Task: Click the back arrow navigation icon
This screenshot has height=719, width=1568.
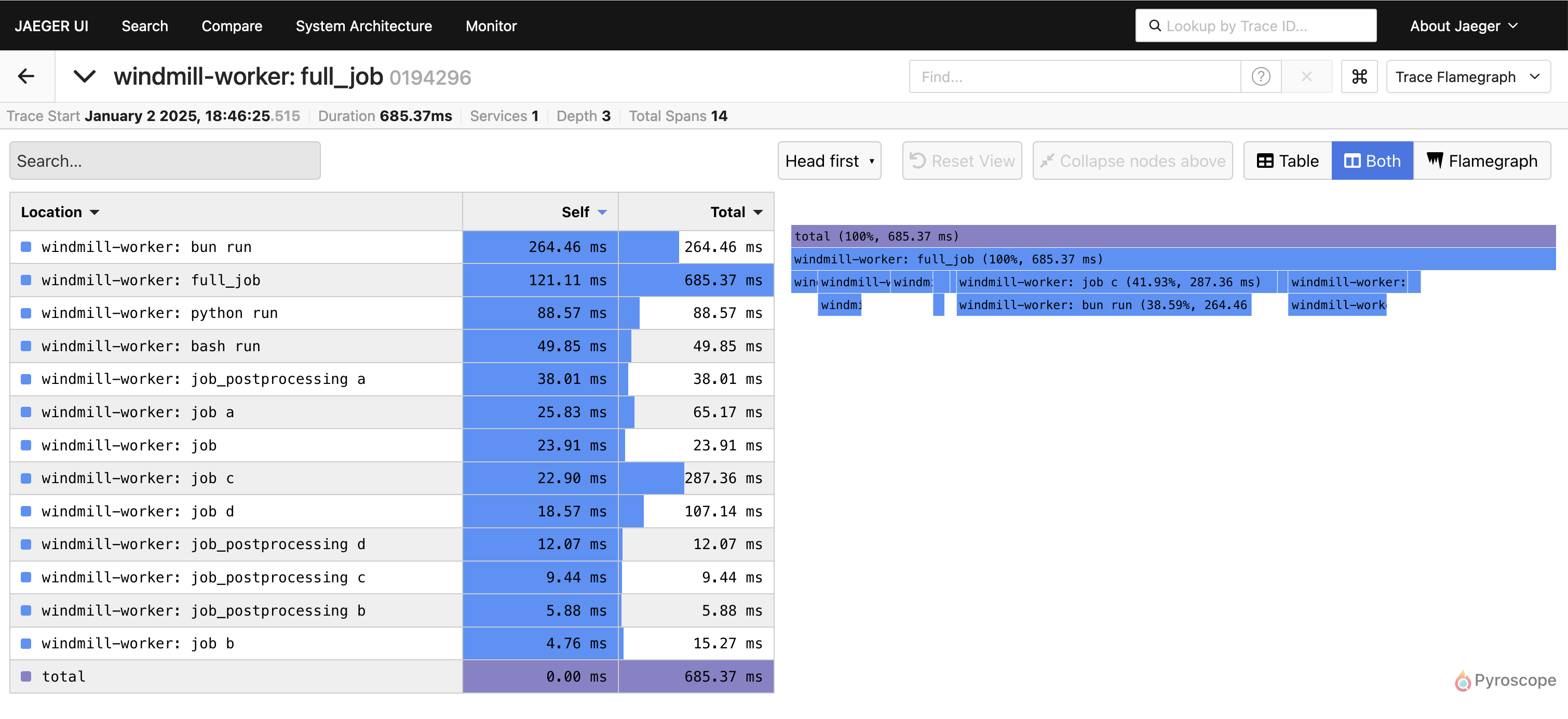Action: click(27, 76)
